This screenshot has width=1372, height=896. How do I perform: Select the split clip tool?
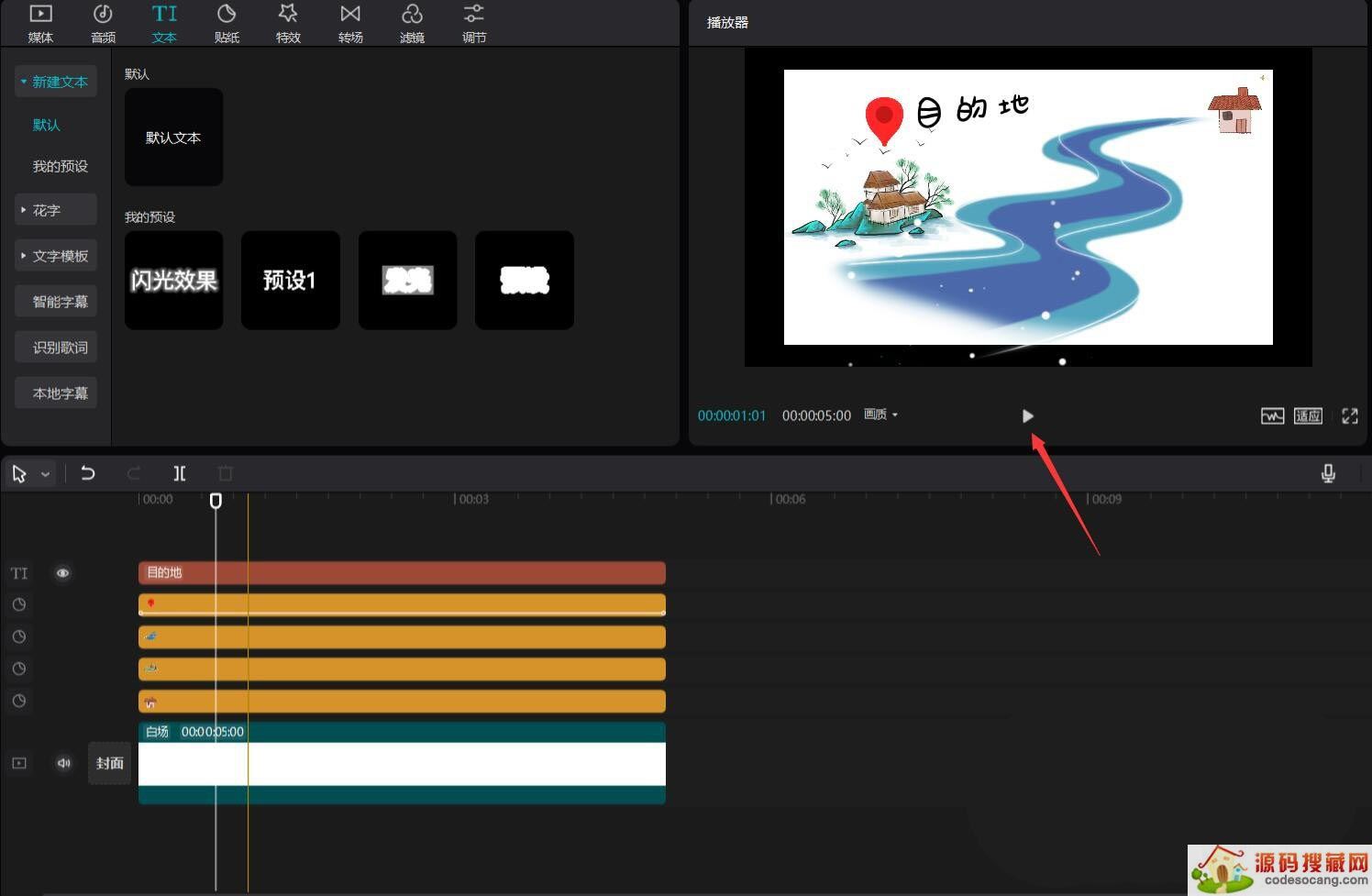[x=180, y=473]
